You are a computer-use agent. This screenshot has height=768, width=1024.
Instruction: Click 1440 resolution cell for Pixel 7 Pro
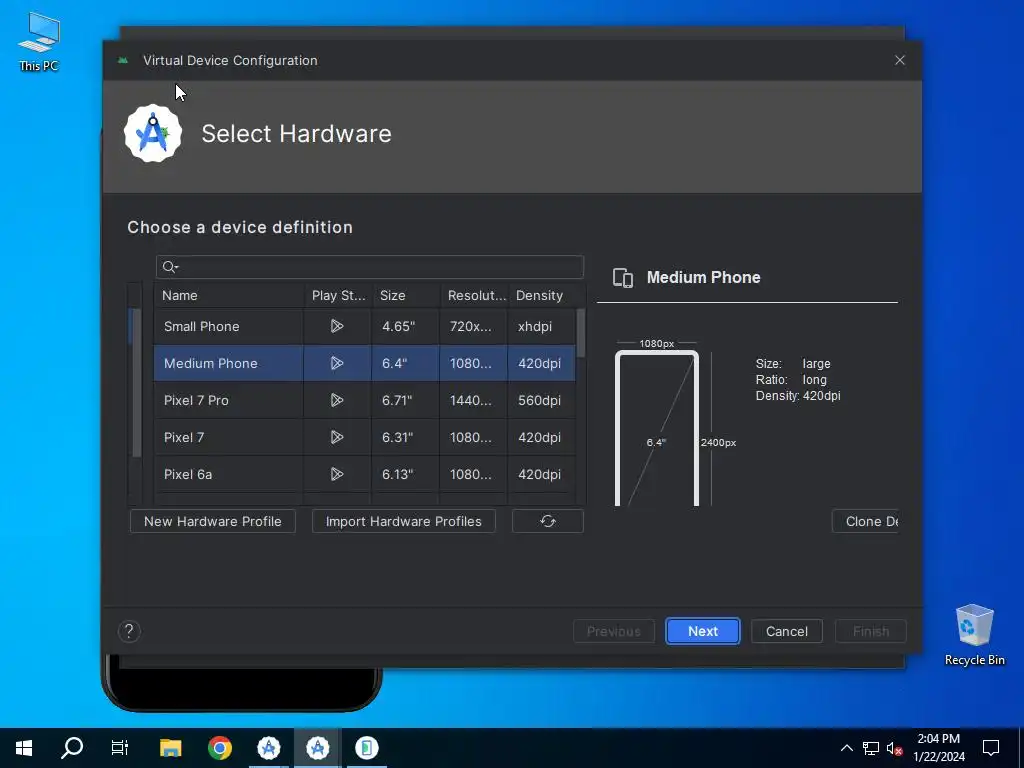pos(471,400)
